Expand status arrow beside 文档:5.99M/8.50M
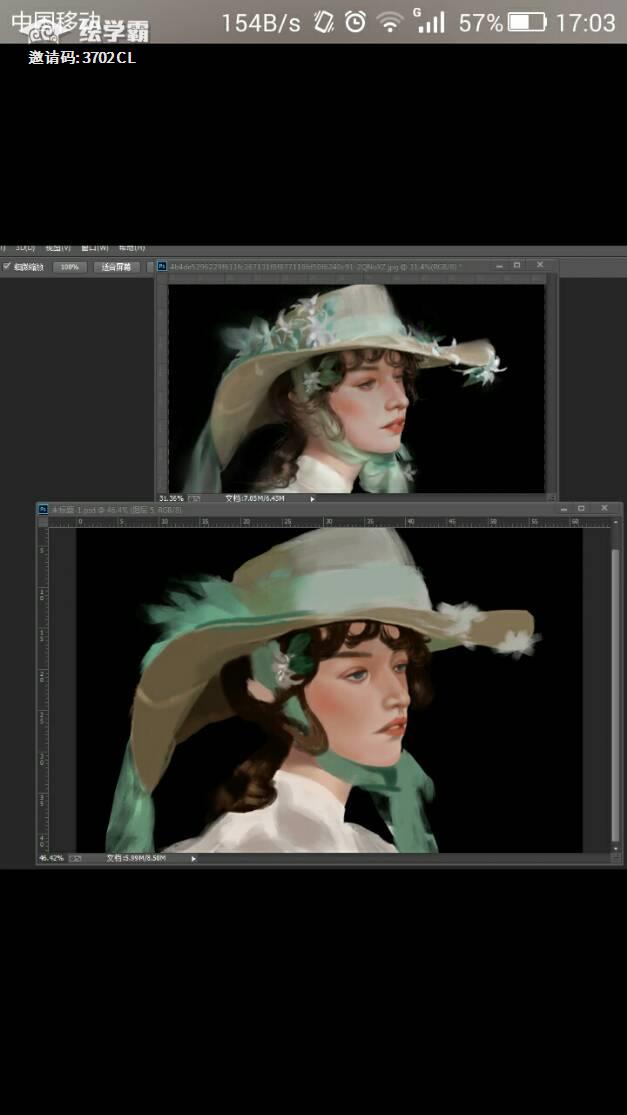627x1115 pixels. coord(193,858)
